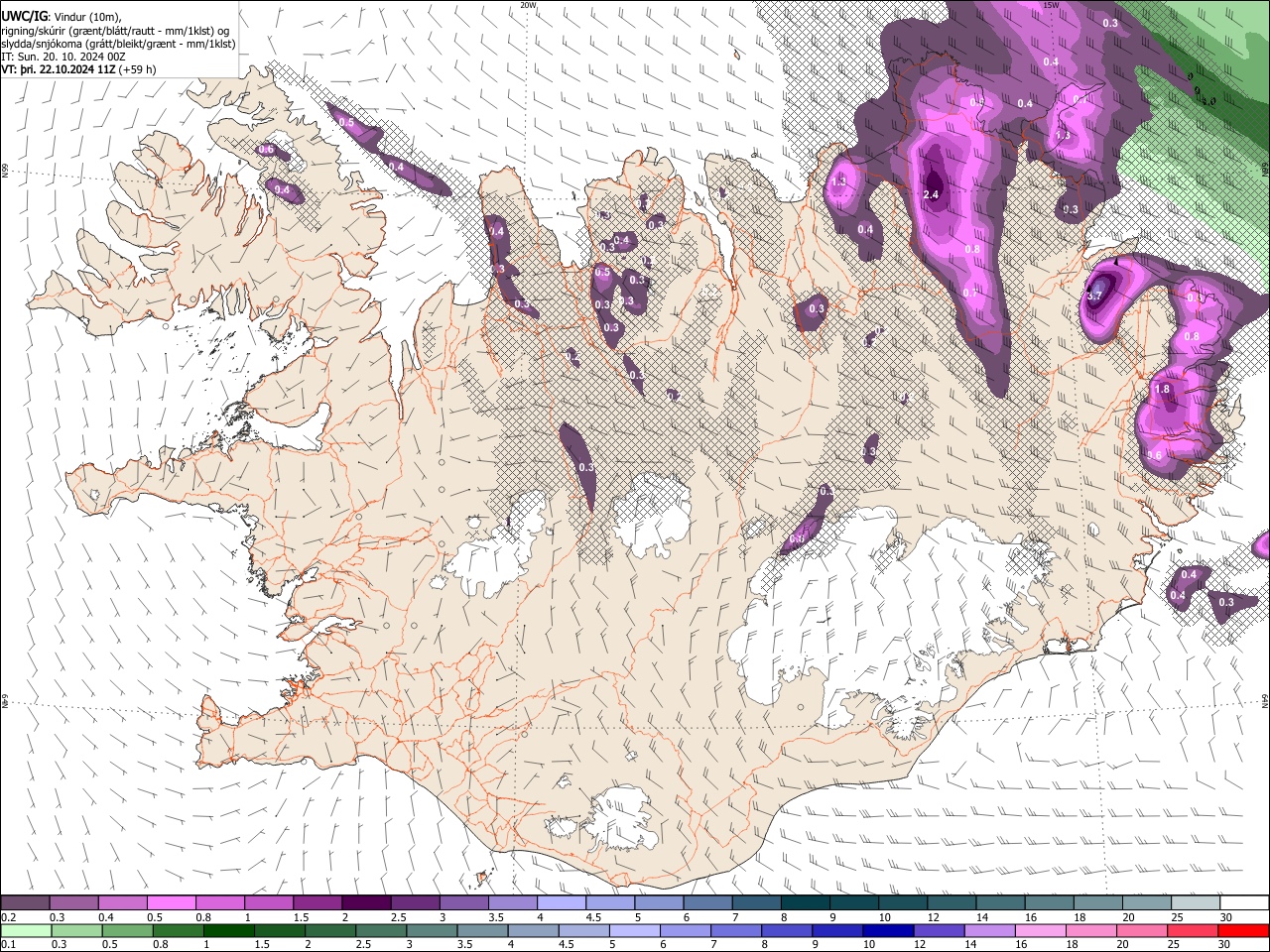This screenshot has height=952, width=1270.
Task: Select the 0.2 label under the top legend
Action: (x=8, y=917)
